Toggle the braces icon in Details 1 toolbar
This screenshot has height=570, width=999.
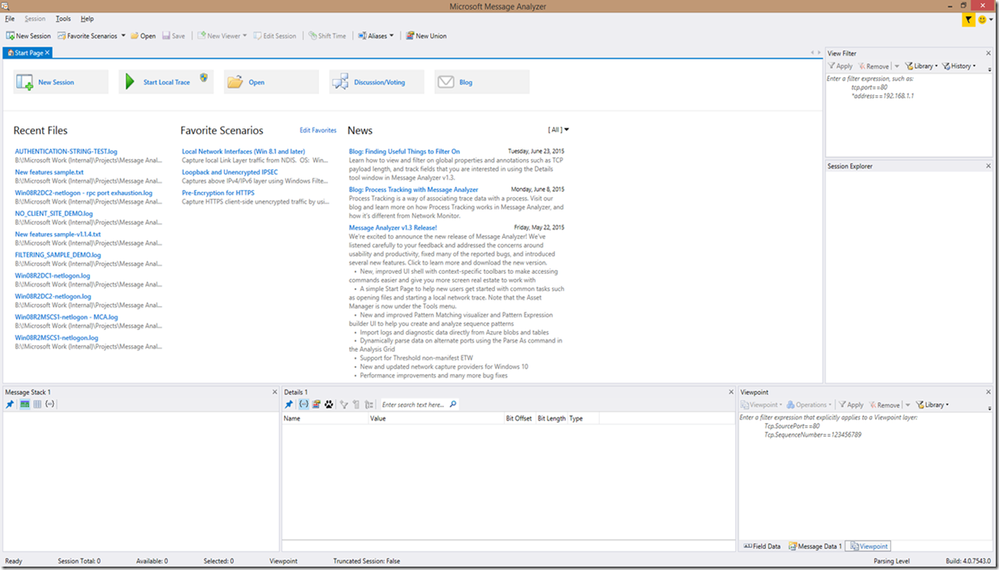303,404
